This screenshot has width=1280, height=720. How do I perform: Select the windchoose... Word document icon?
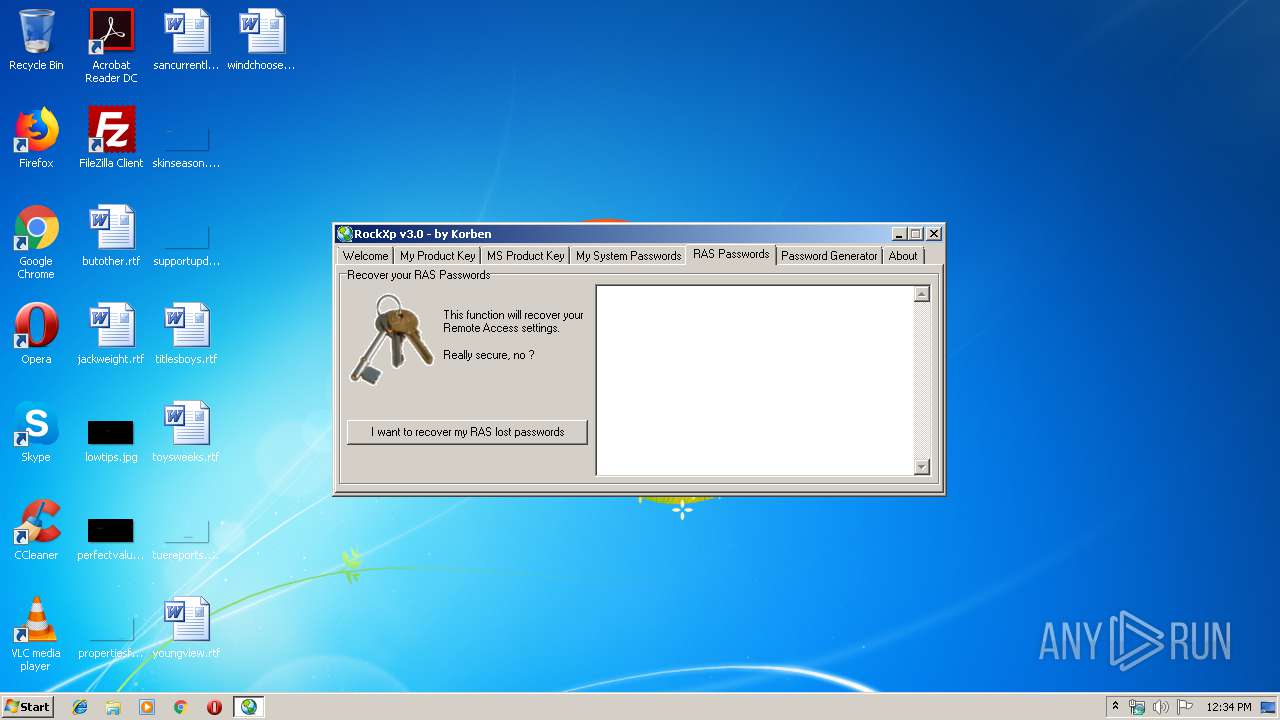point(261,40)
